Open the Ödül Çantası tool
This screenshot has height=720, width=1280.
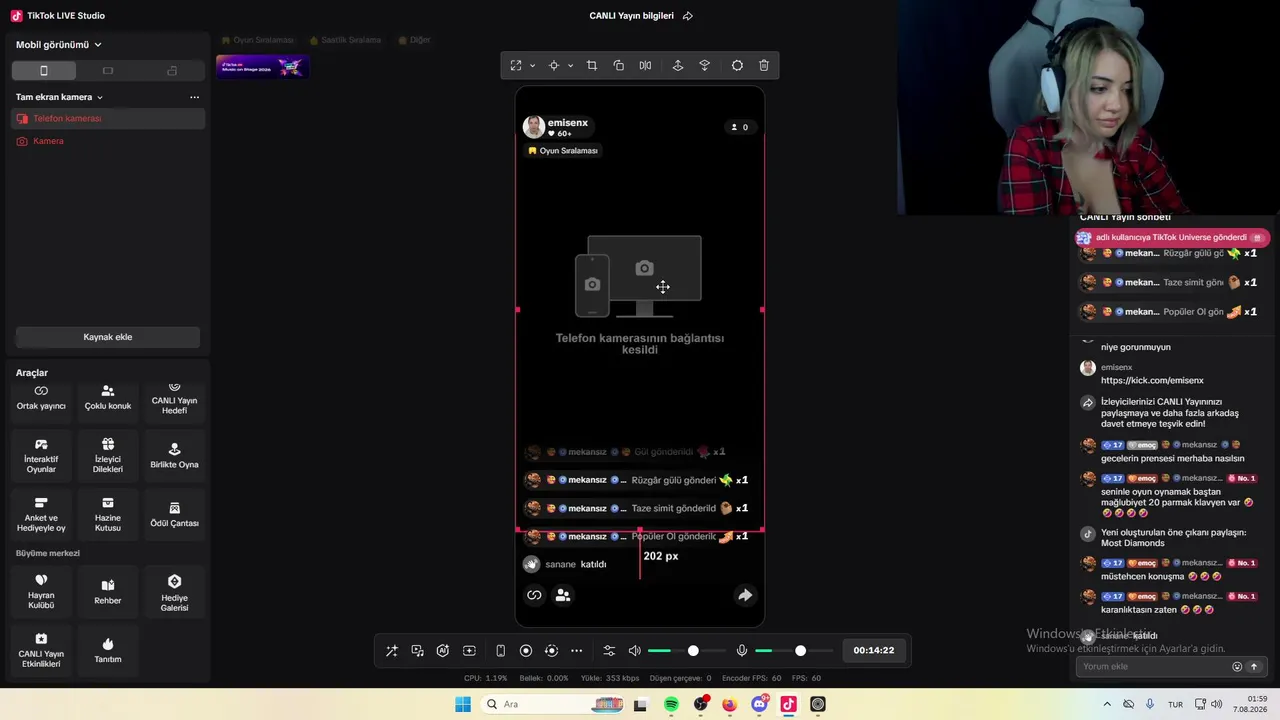(174, 514)
